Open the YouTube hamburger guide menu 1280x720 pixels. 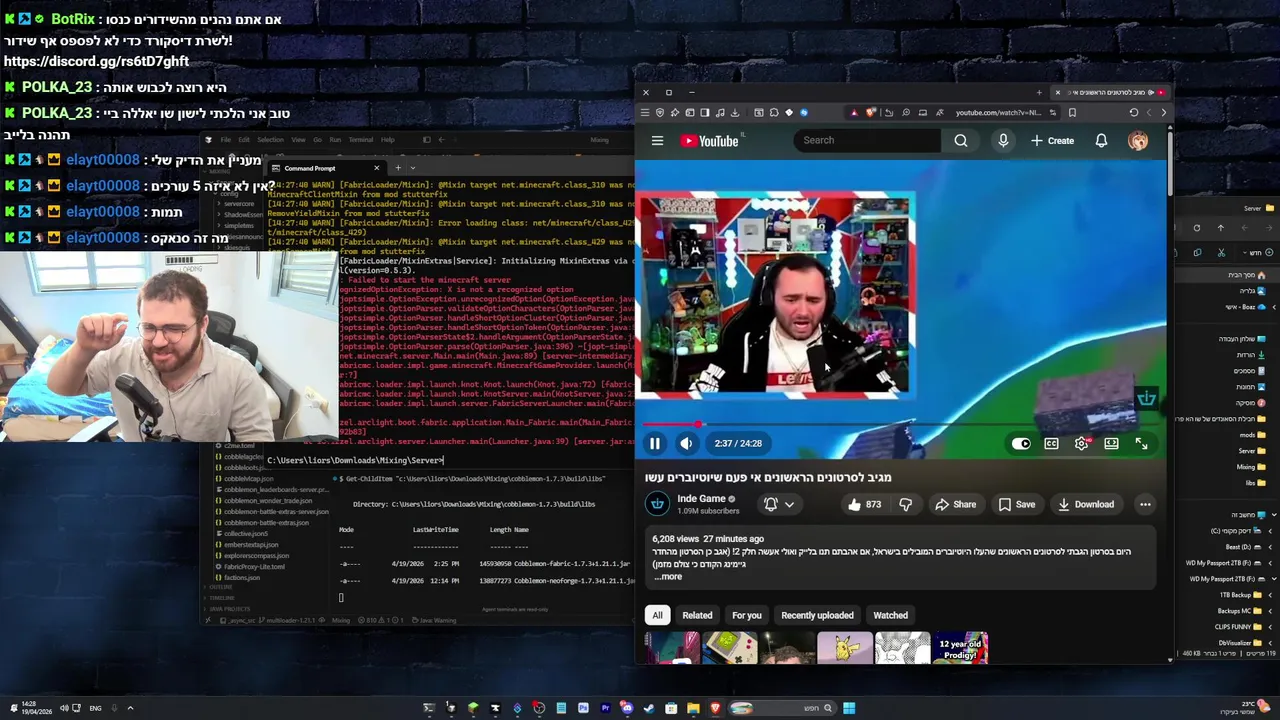tap(657, 141)
